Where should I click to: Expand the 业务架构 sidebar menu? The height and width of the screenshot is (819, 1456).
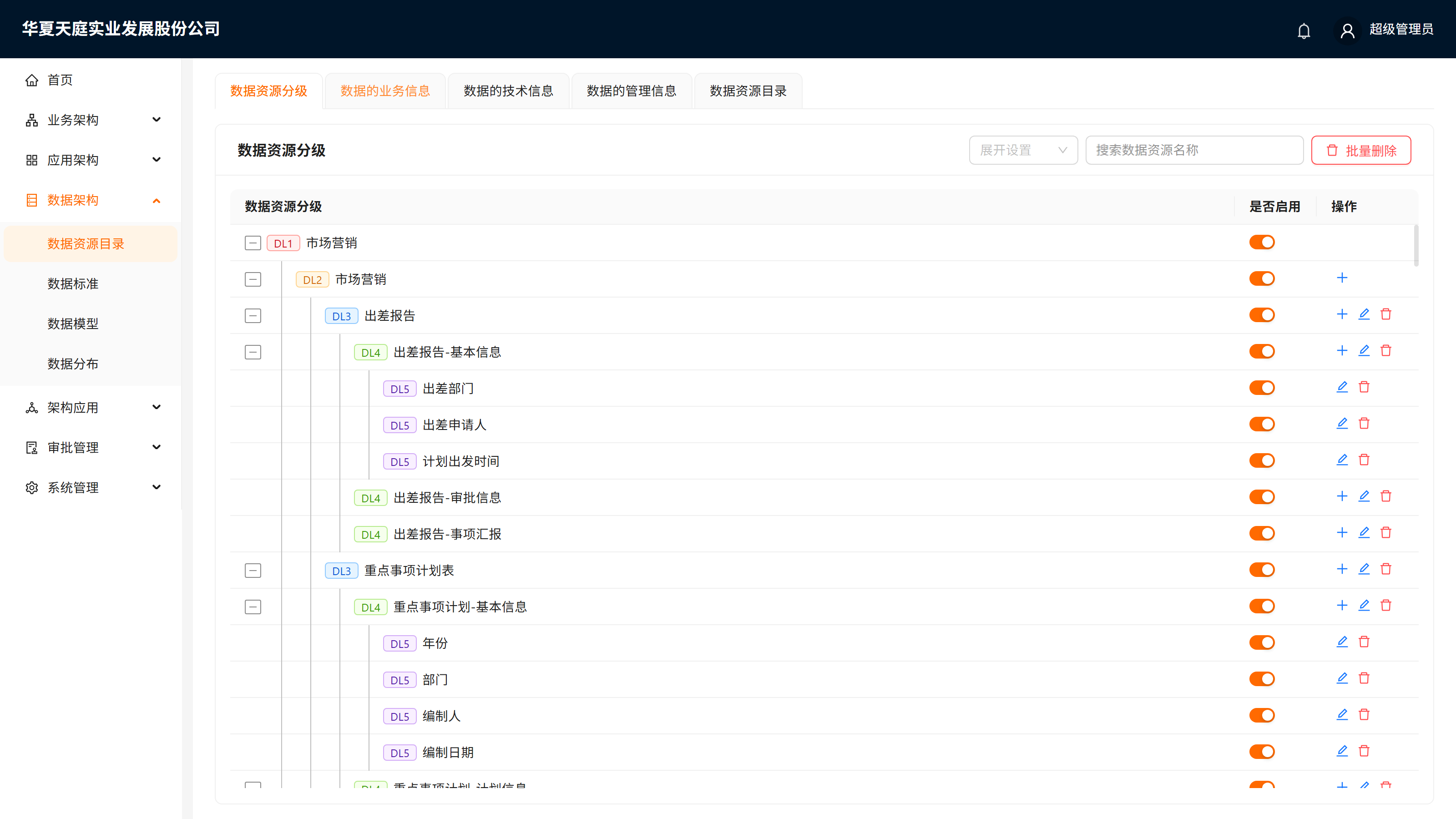pos(91,120)
